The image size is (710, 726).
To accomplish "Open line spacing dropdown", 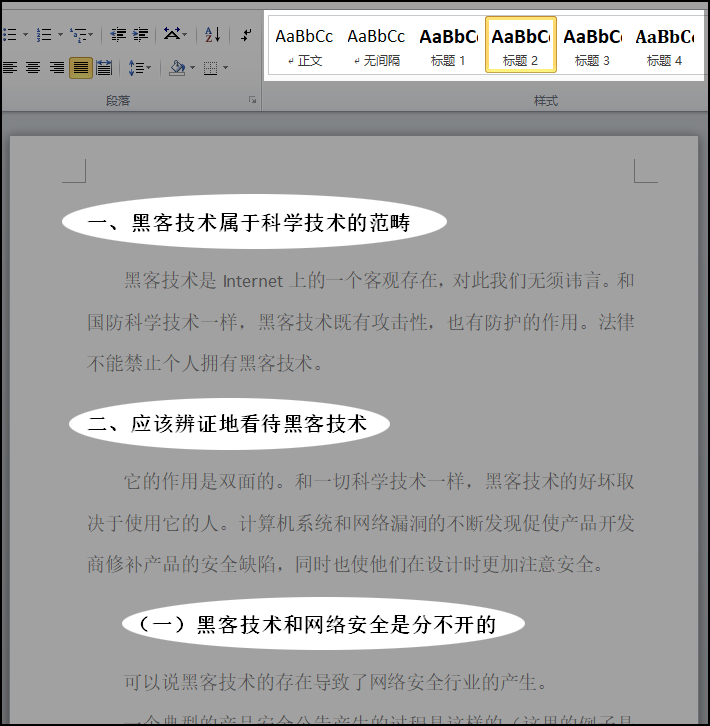I will point(139,68).
